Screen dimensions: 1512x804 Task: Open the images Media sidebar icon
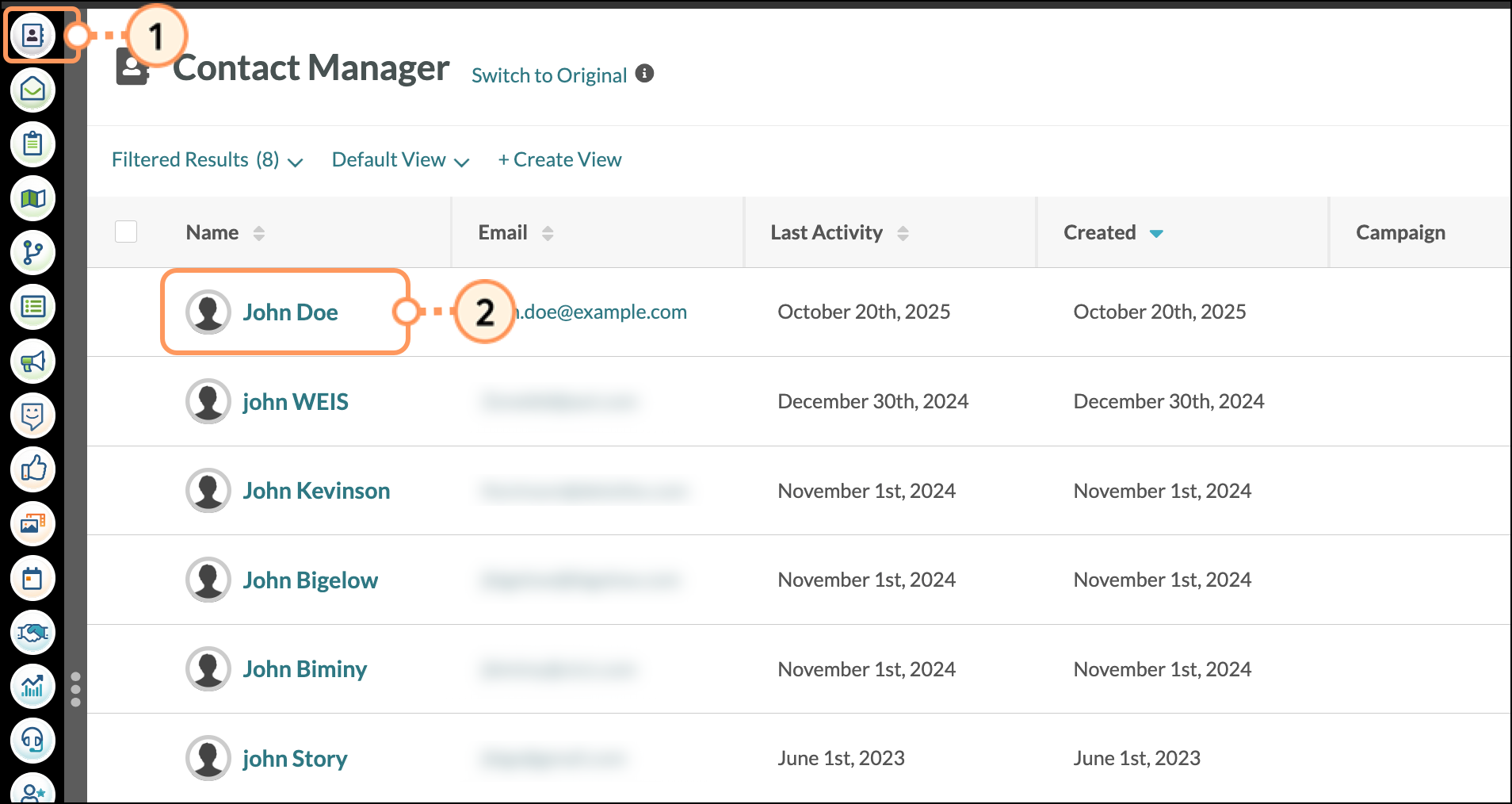(x=32, y=524)
